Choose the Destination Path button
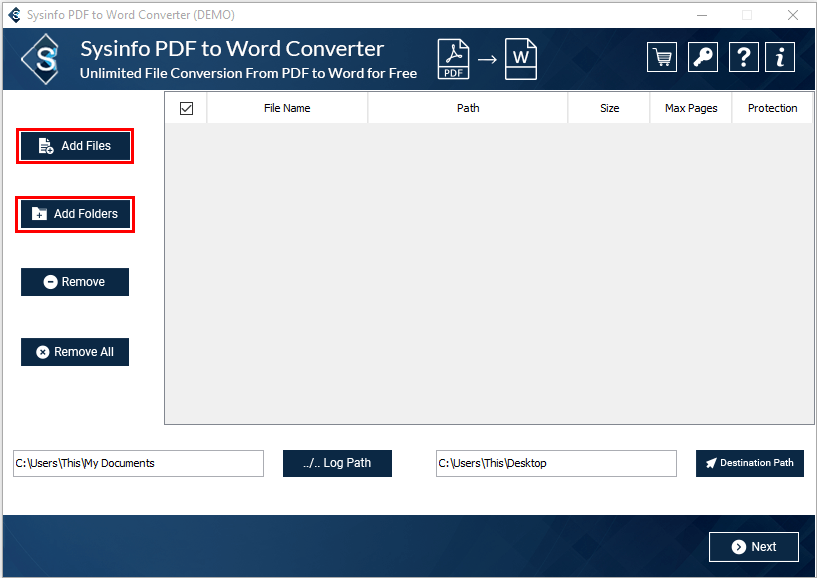Viewport: 817px width, 578px height. point(749,463)
